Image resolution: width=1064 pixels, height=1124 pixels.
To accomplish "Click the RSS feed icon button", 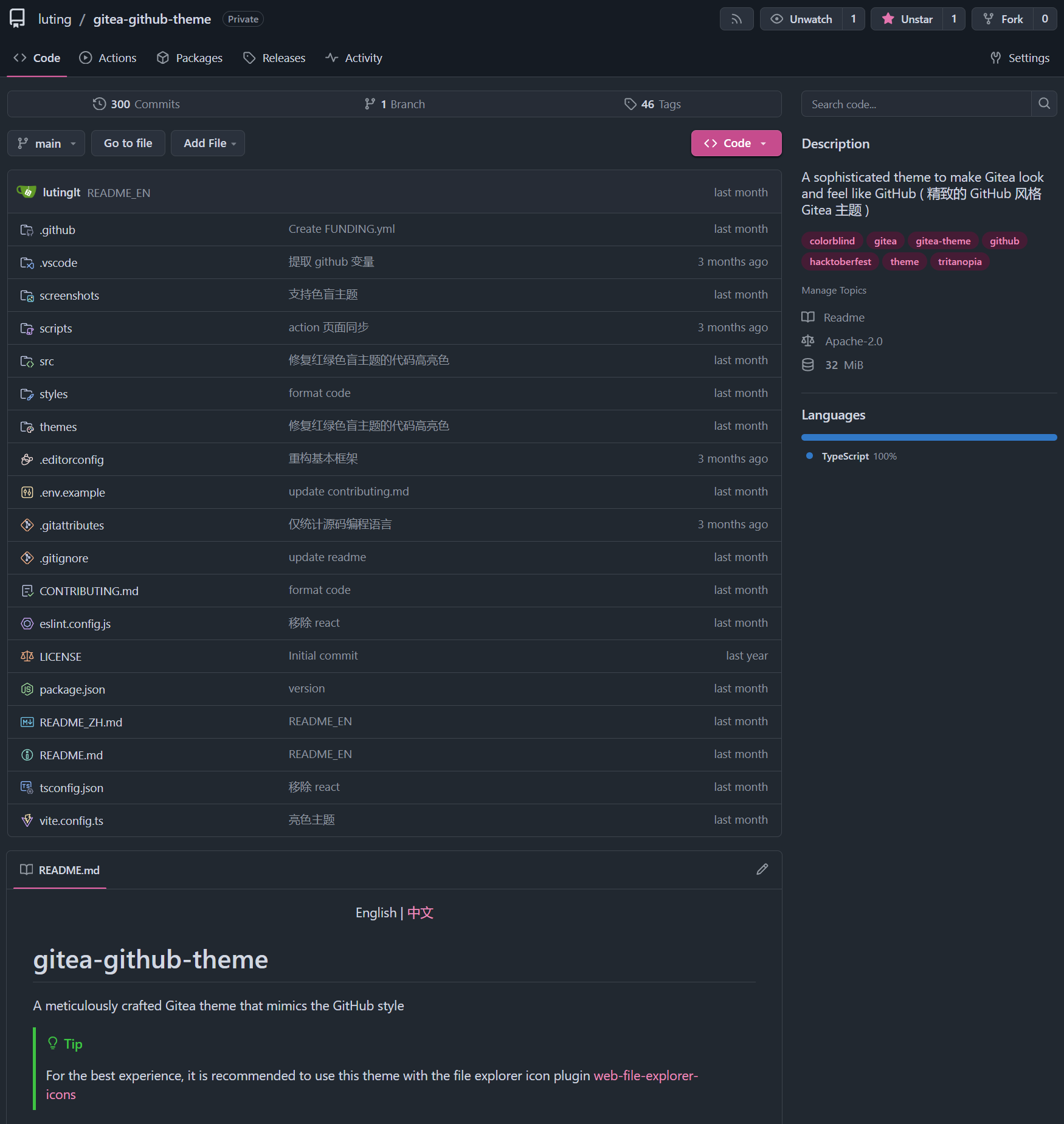I will pyautogui.click(x=736, y=19).
